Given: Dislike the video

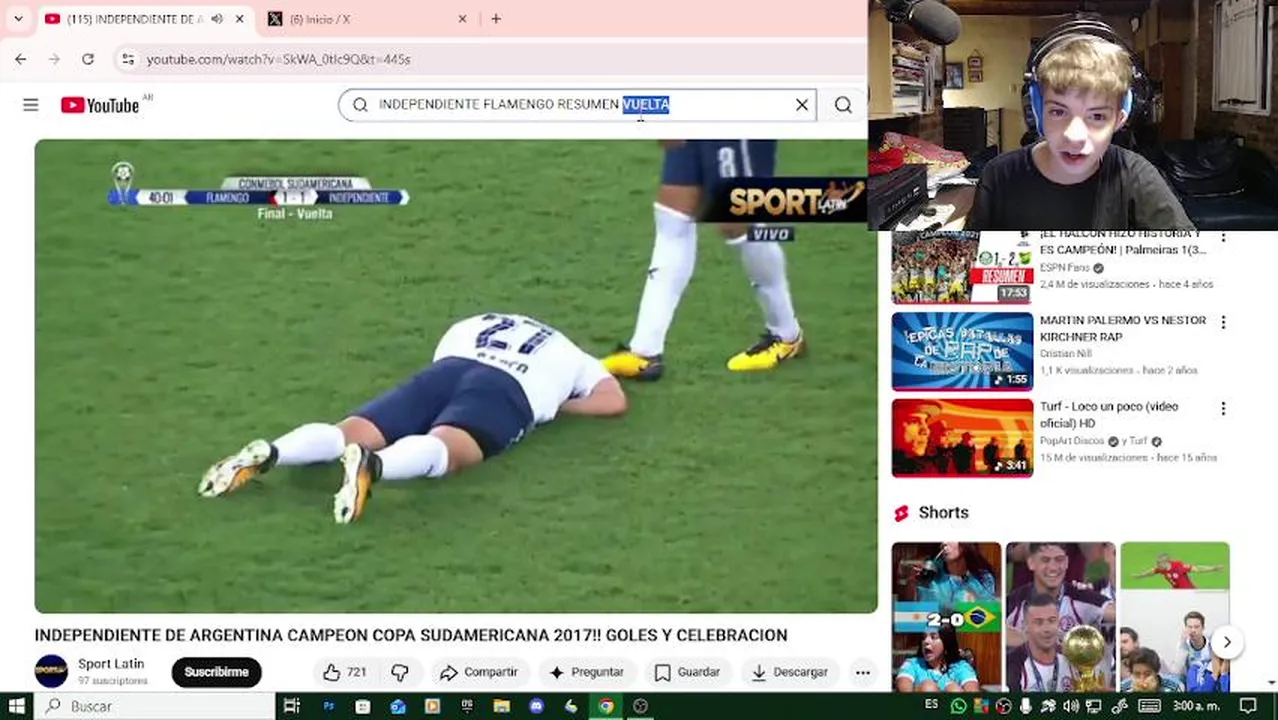Looking at the screenshot, I should click(400, 672).
